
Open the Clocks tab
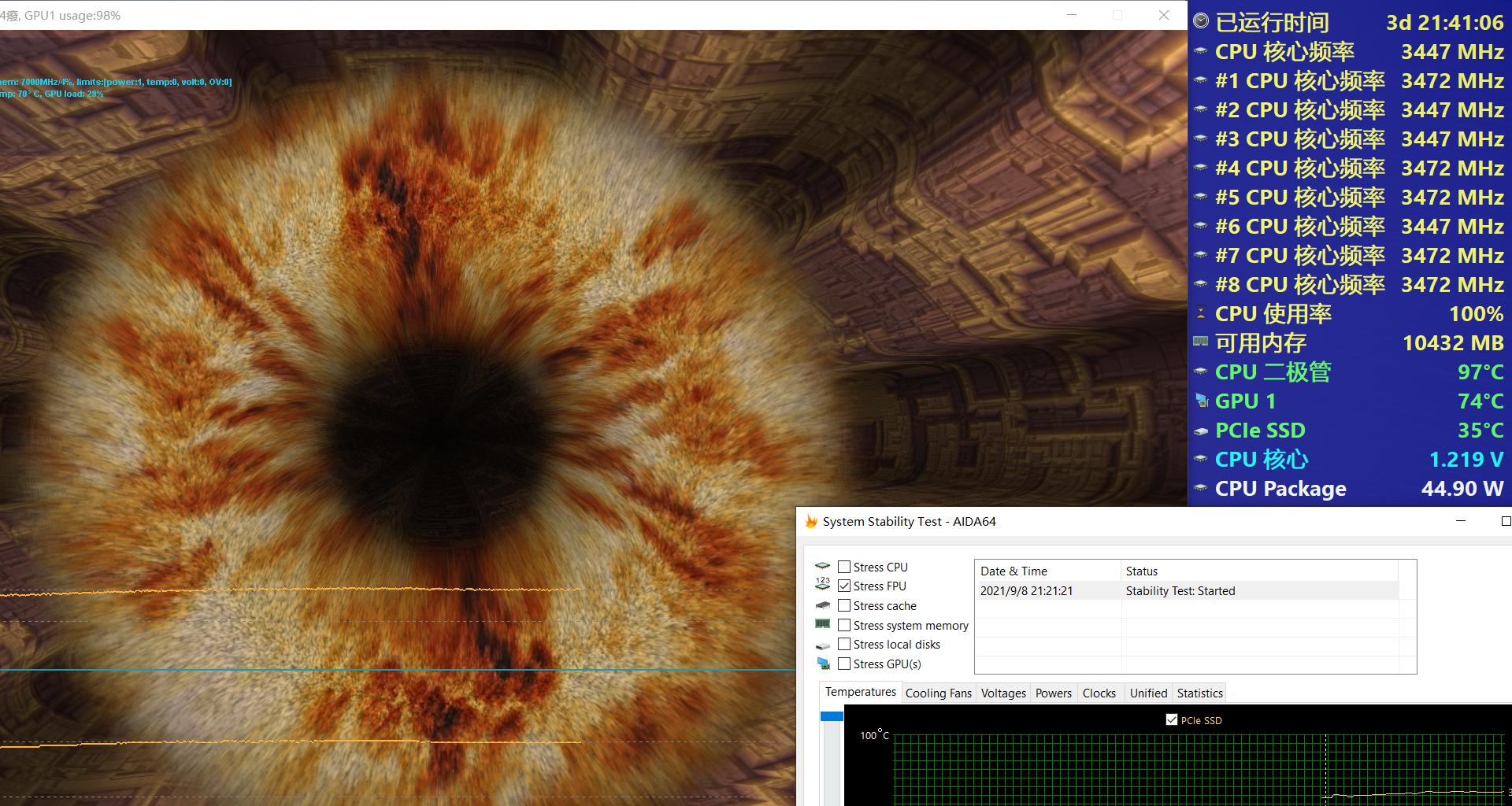(1099, 693)
